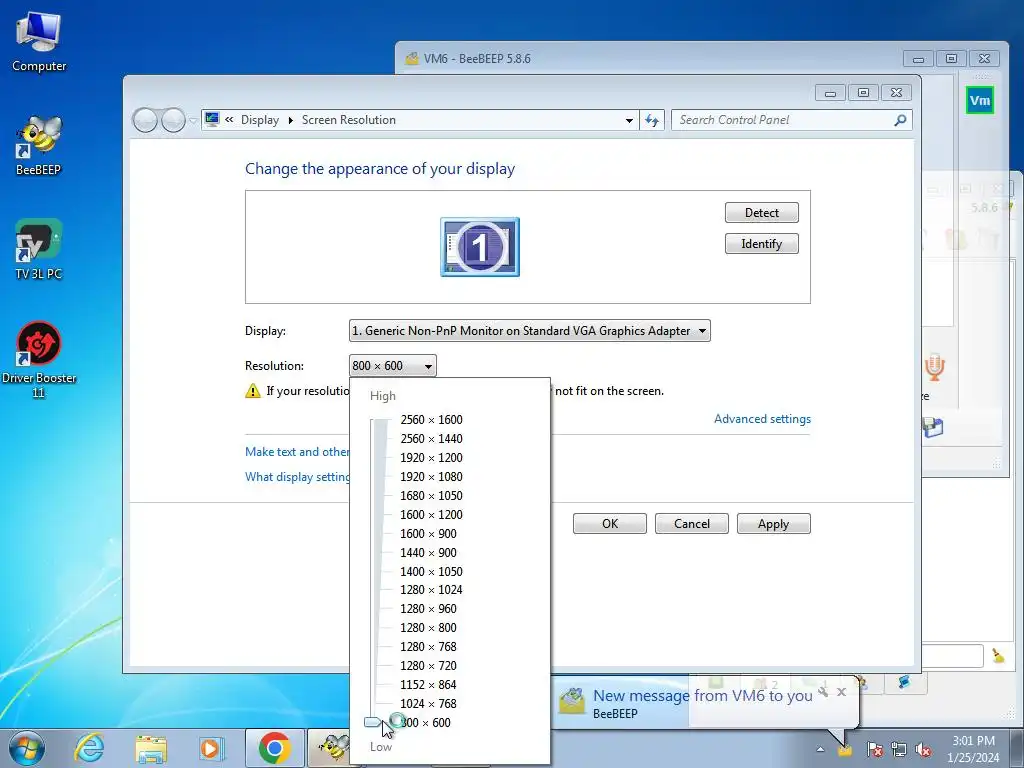
Task: Select 1280 × 1024 resolution
Action: coord(431,590)
